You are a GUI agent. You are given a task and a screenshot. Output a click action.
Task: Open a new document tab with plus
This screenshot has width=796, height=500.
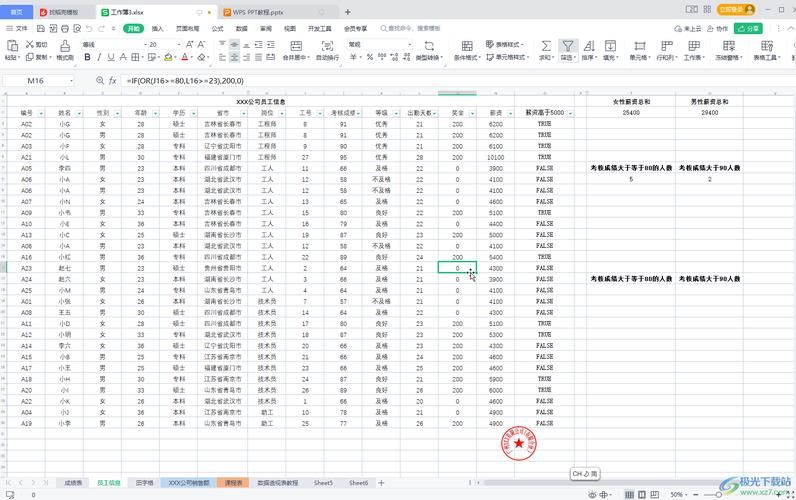pos(348,12)
